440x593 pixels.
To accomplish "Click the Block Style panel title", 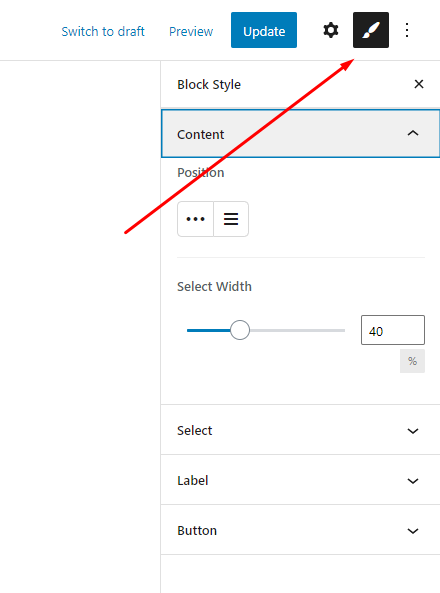I will [209, 84].
